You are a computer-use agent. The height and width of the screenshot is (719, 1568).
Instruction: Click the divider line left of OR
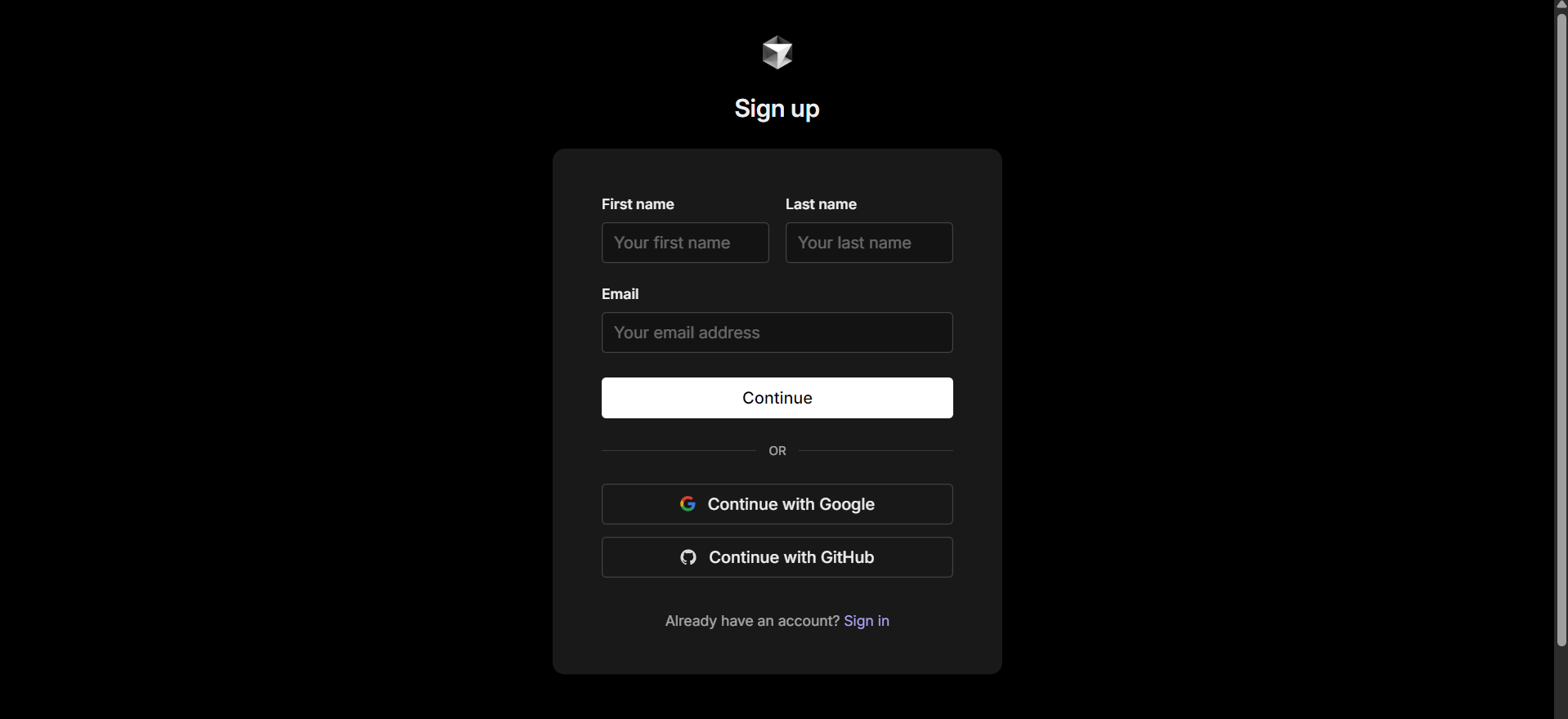tap(679, 450)
